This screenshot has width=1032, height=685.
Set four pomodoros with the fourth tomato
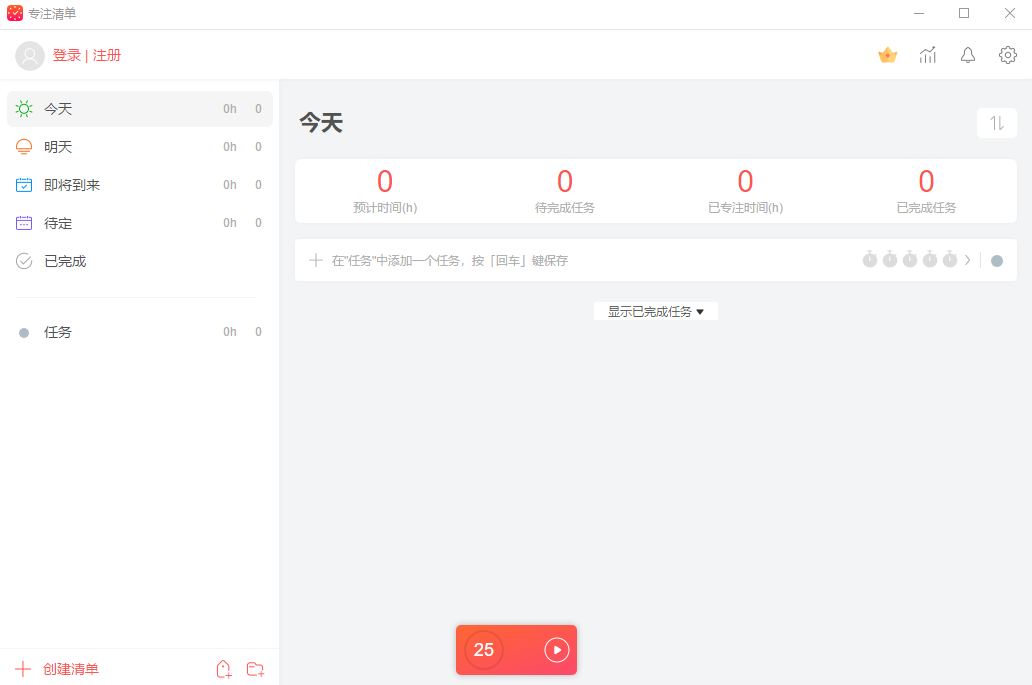point(929,259)
